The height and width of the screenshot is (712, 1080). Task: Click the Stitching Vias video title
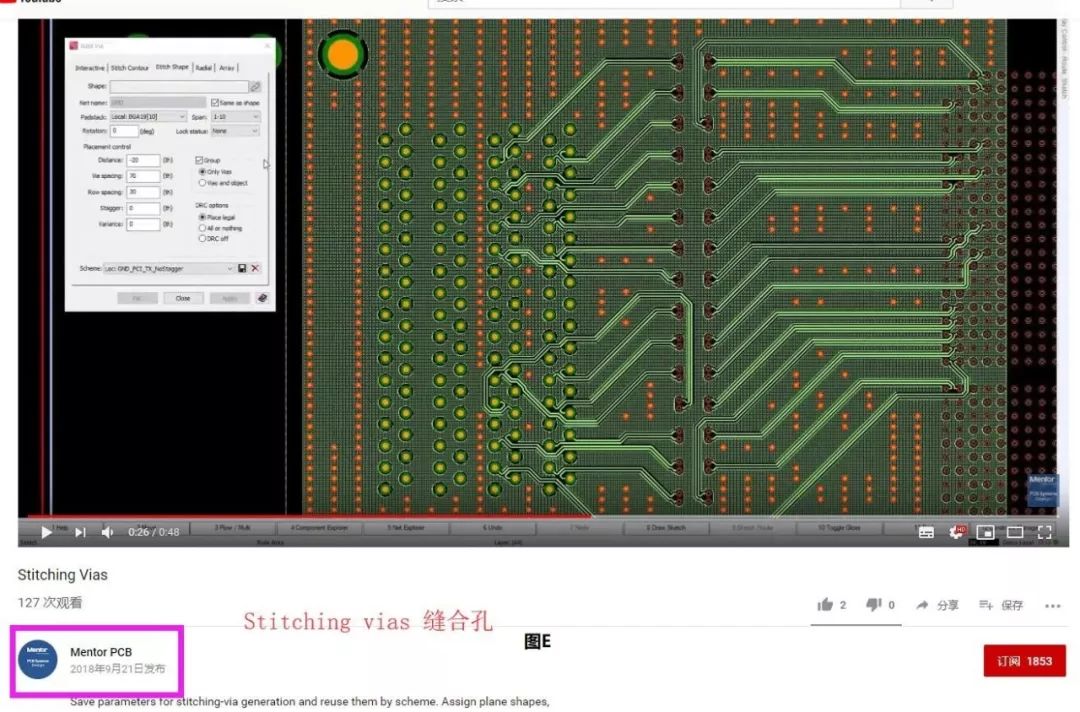click(x=63, y=574)
